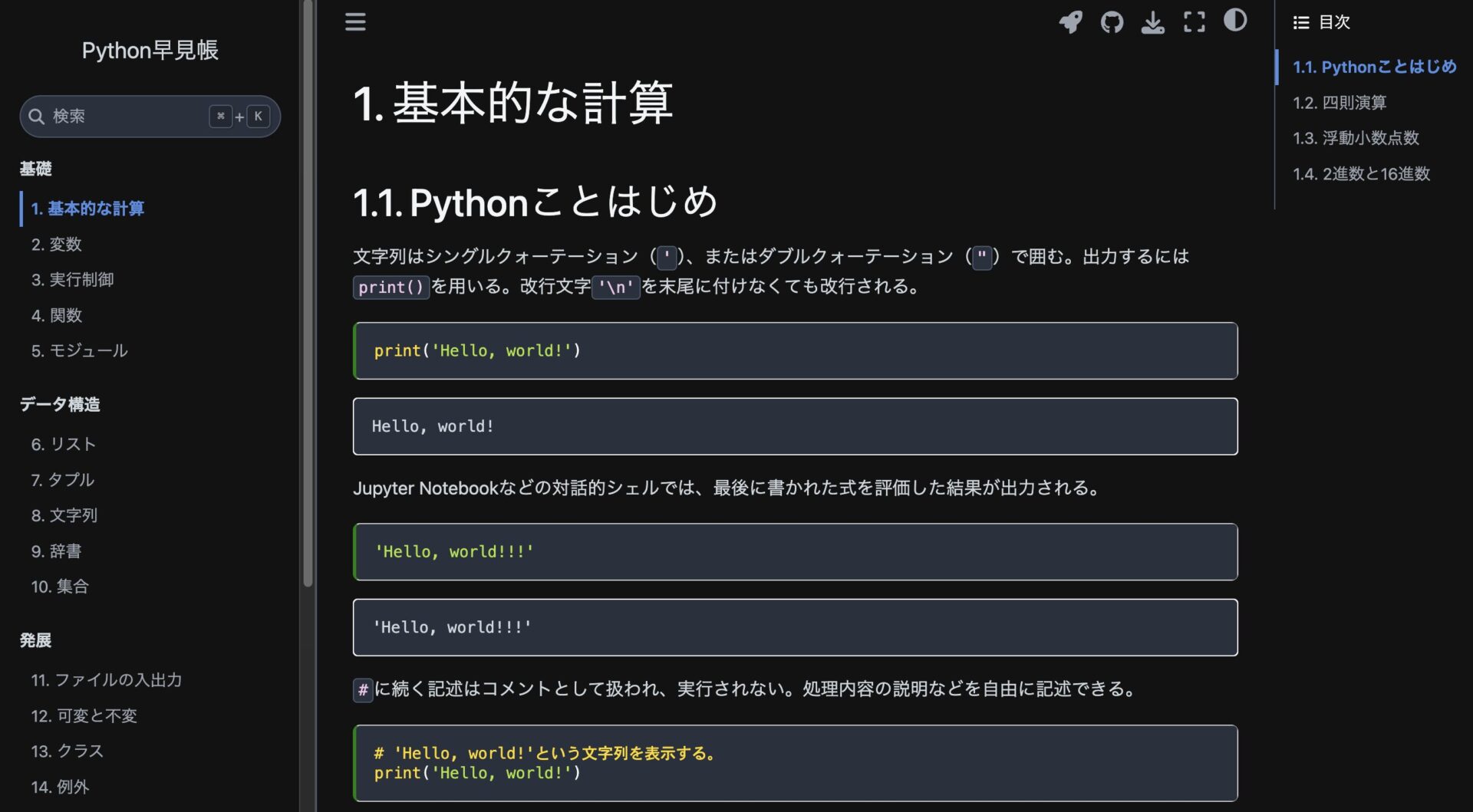Open the hamburger navigation menu
Screen dimensions: 1473x812
pos(354,21)
